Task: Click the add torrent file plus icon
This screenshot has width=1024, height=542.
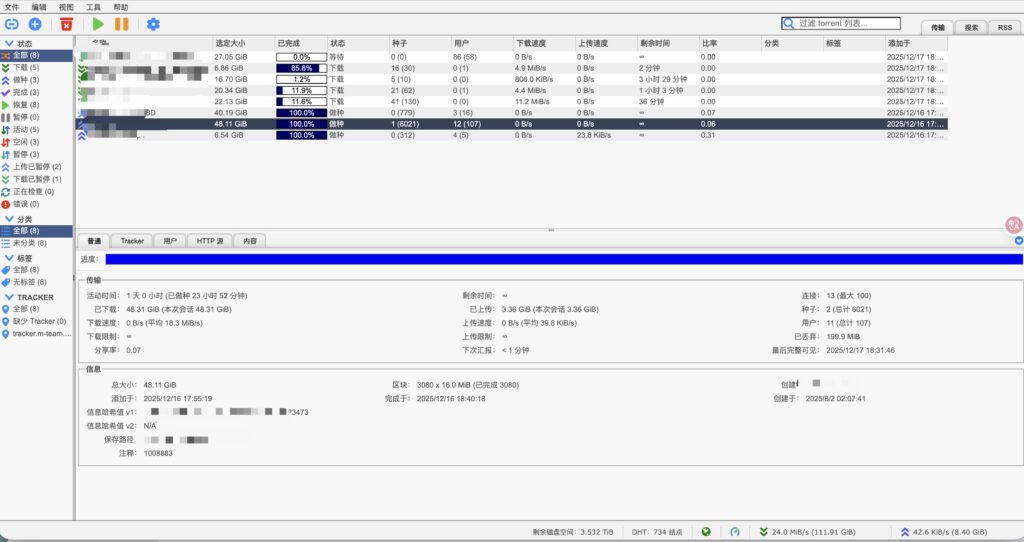Action: [x=35, y=23]
